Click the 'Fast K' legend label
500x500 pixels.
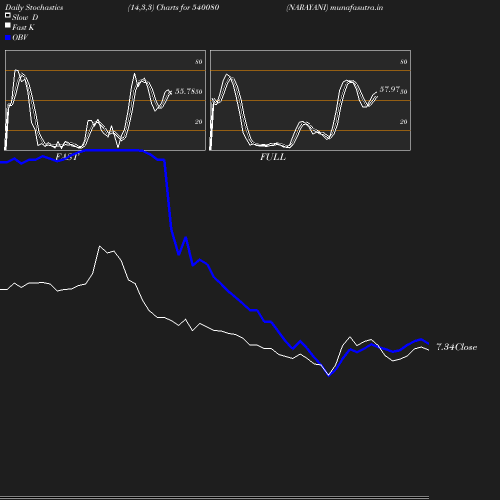(x=23, y=27)
